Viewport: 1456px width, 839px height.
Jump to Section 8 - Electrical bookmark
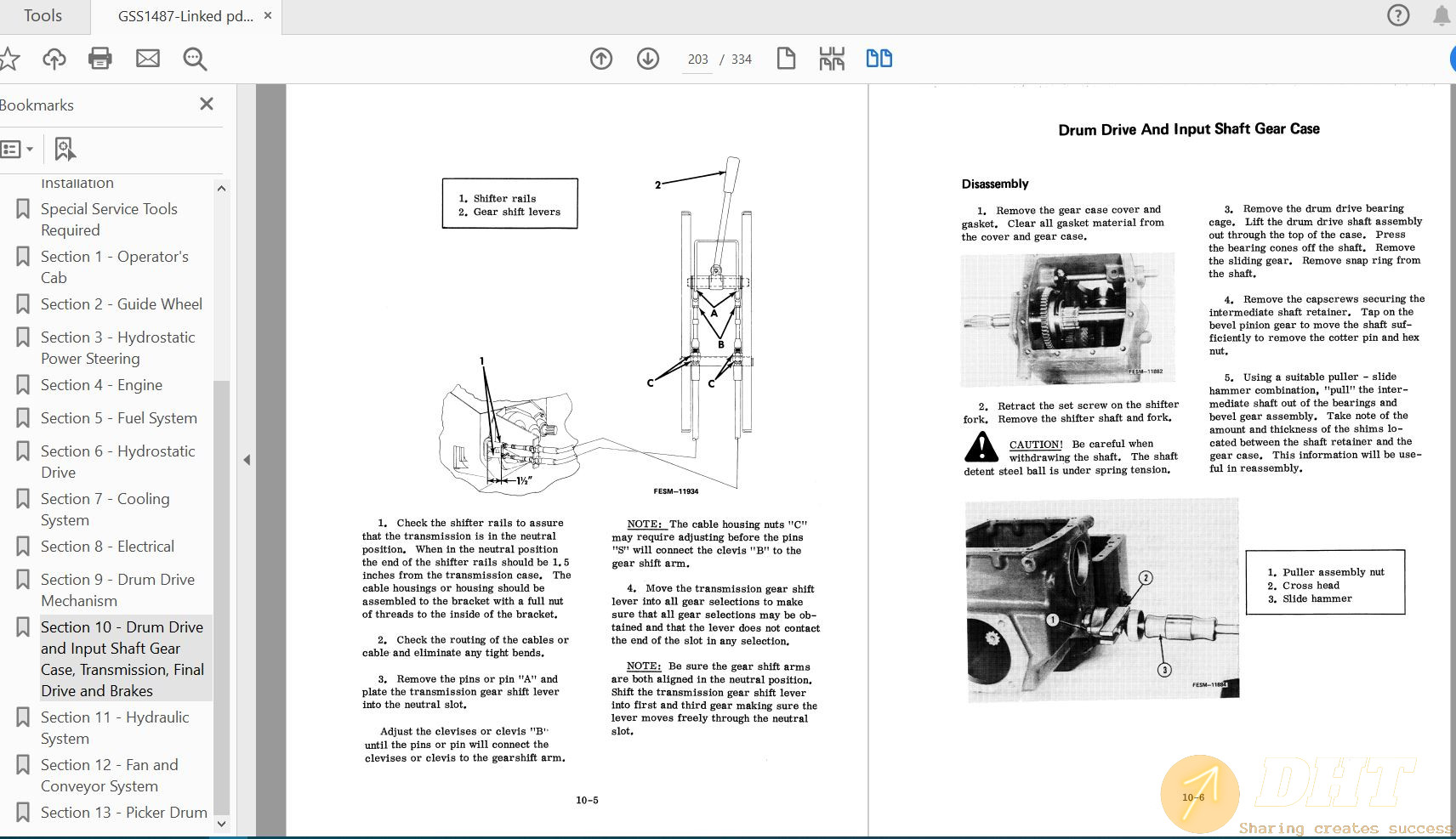pyautogui.click(x=107, y=547)
